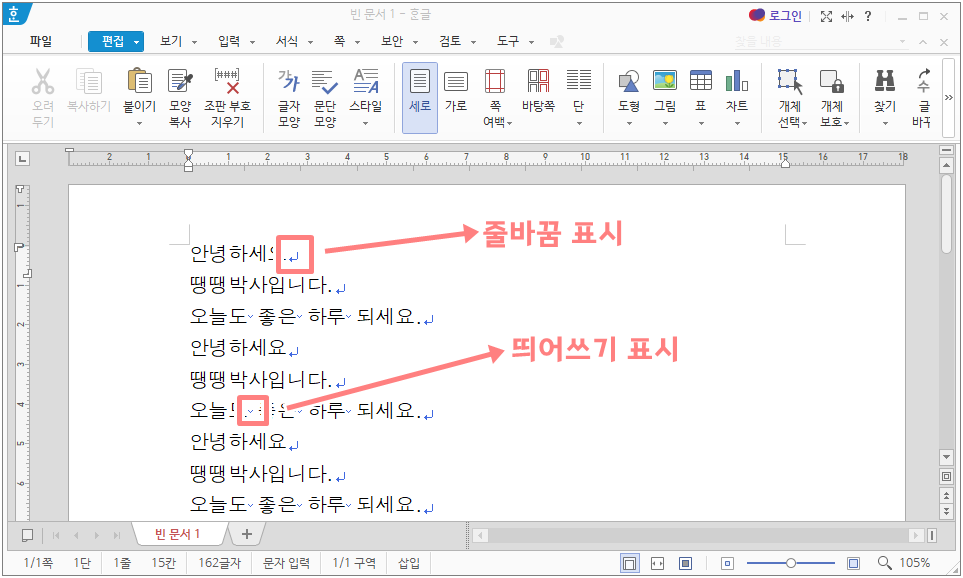Click the Object Protect (개체 보호) icon
The width and height of the screenshot is (963, 578).
tap(832, 82)
